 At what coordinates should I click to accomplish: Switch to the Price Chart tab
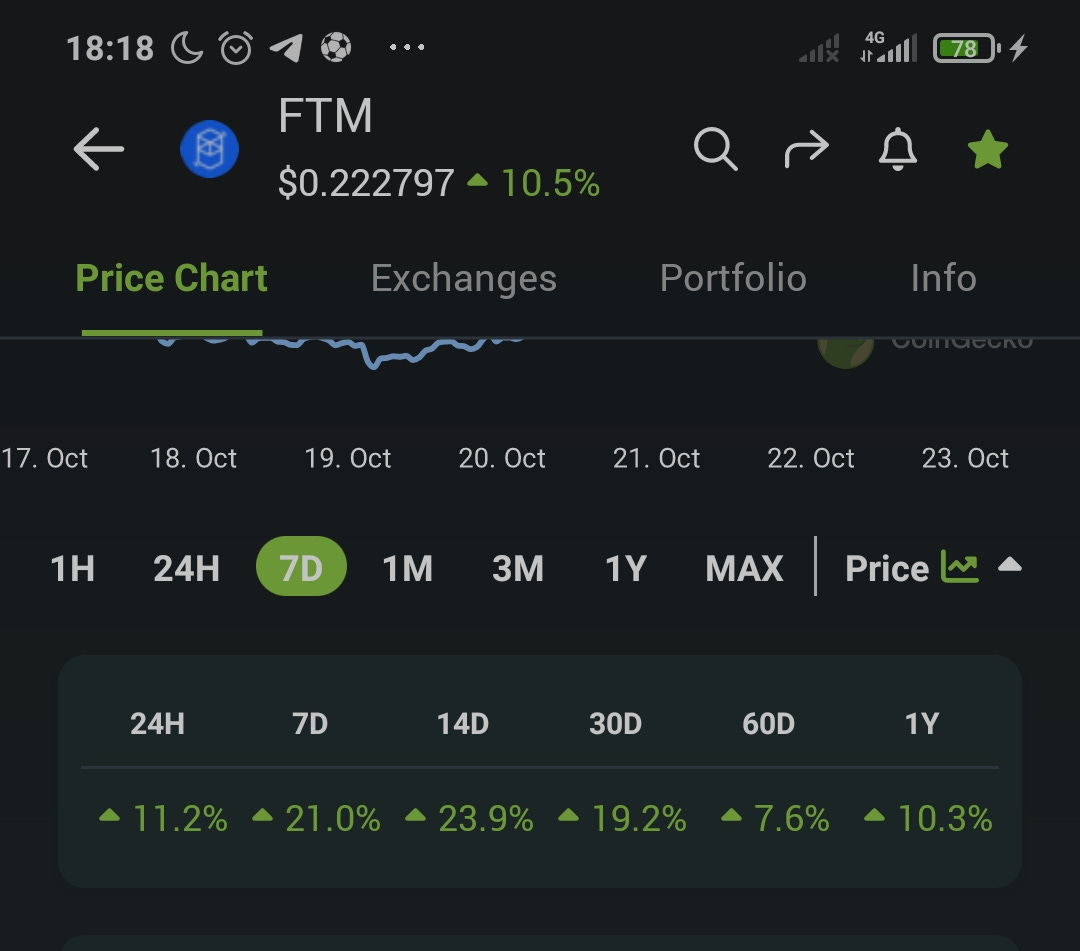point(172,278)
